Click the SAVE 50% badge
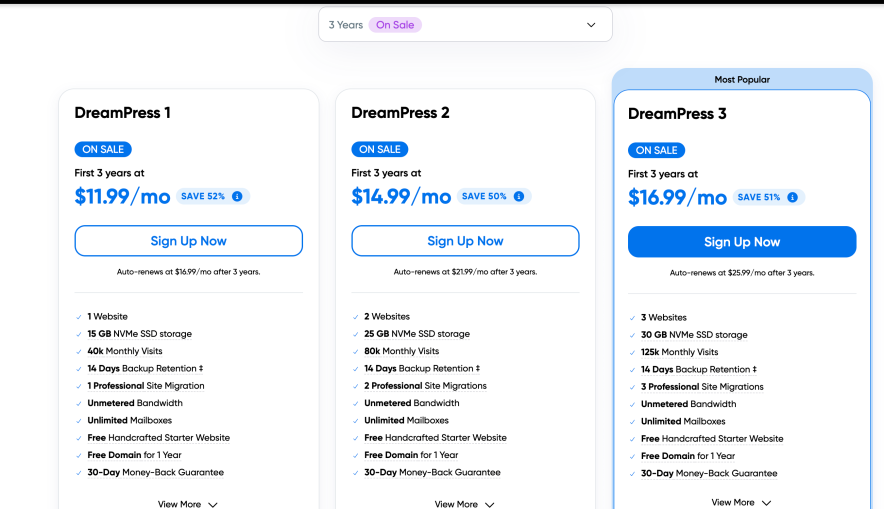Viewport: 884px width, 509px height. [494, 196]
